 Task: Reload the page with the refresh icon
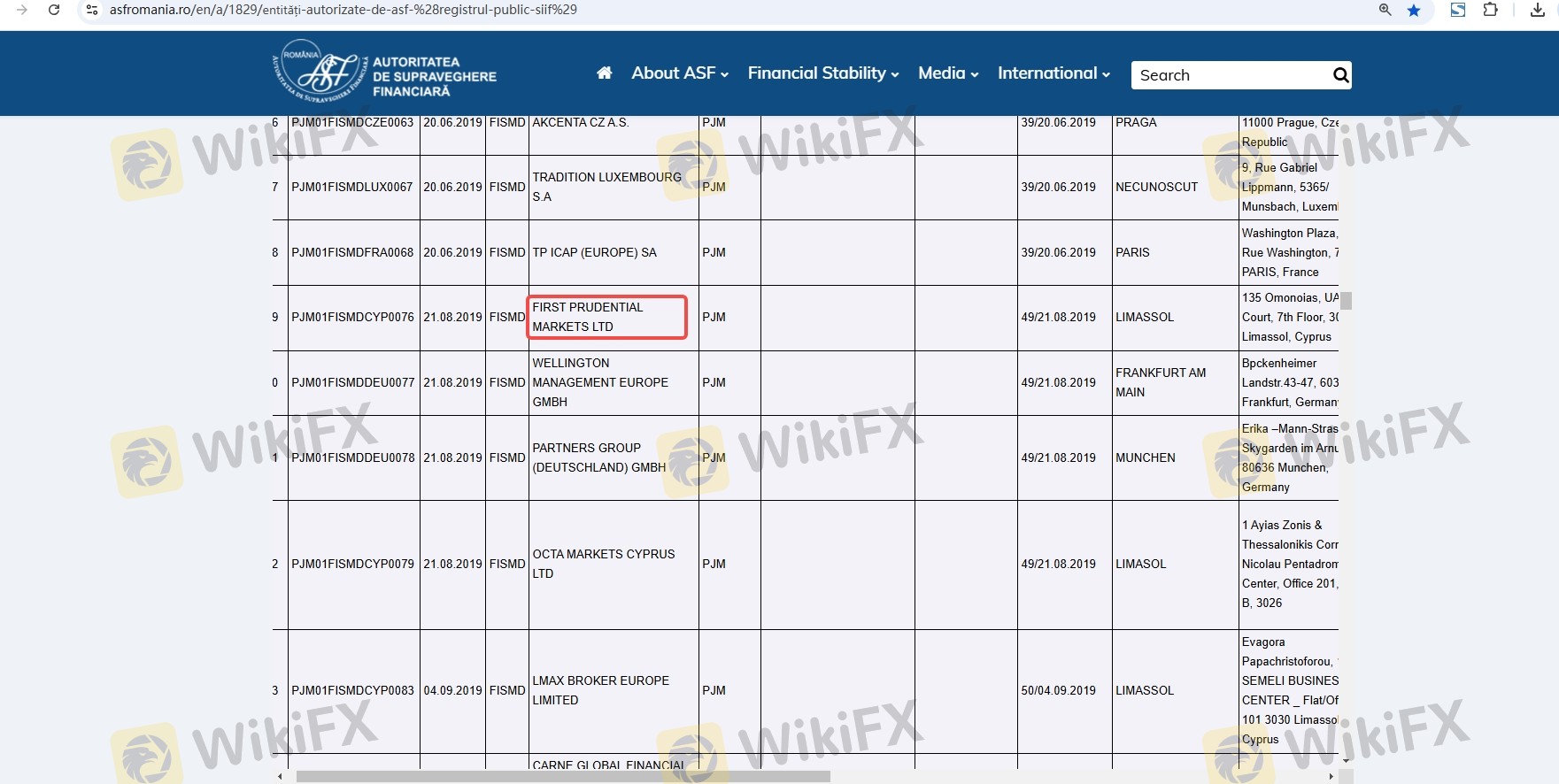click(54, 10)
